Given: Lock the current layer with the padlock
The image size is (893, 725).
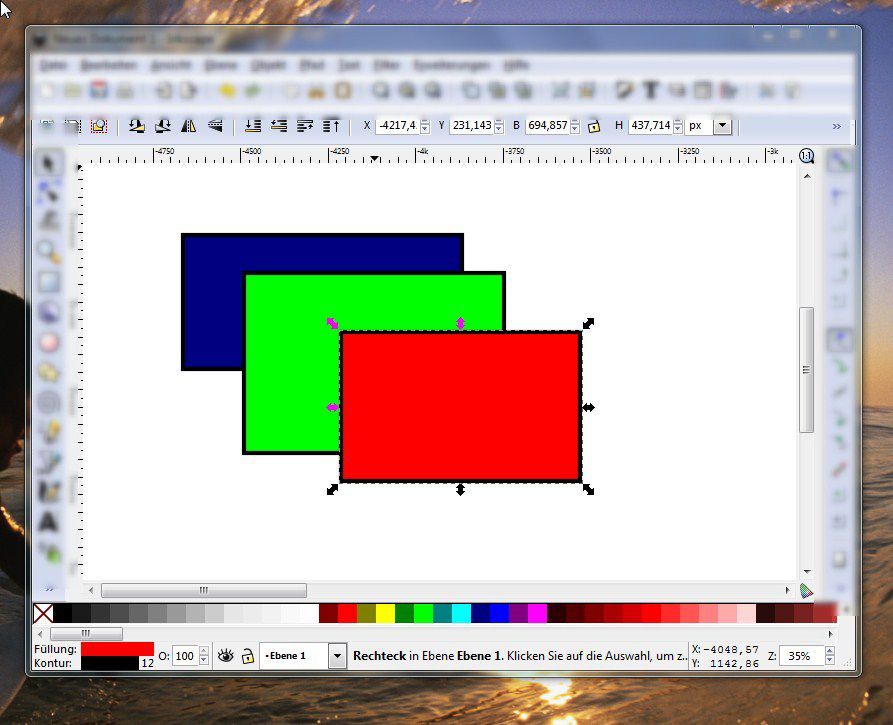Looking at the screenshot, I should click(x=247, y=655).
